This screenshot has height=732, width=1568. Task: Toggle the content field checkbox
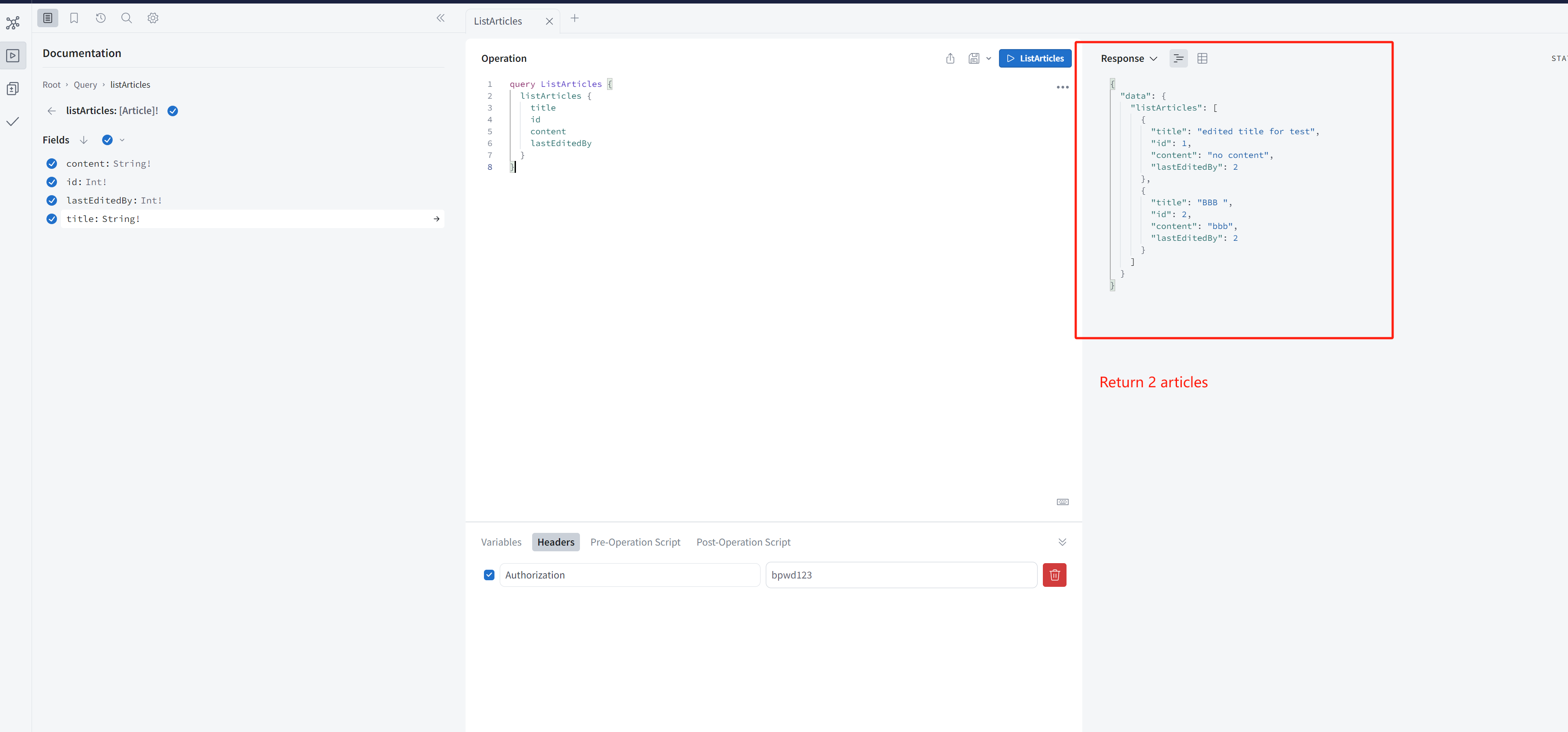pos(51,163)
